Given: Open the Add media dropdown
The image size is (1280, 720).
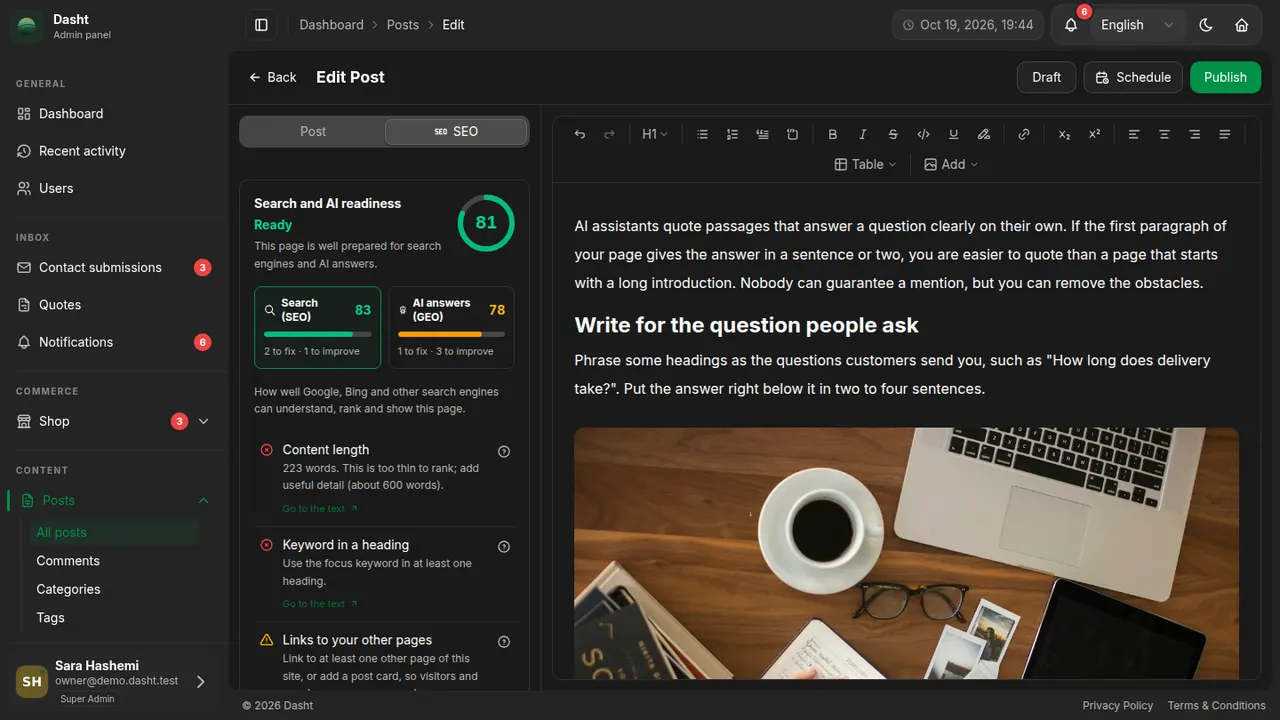Looking at the screenshot, I should (x=951, y=164).
